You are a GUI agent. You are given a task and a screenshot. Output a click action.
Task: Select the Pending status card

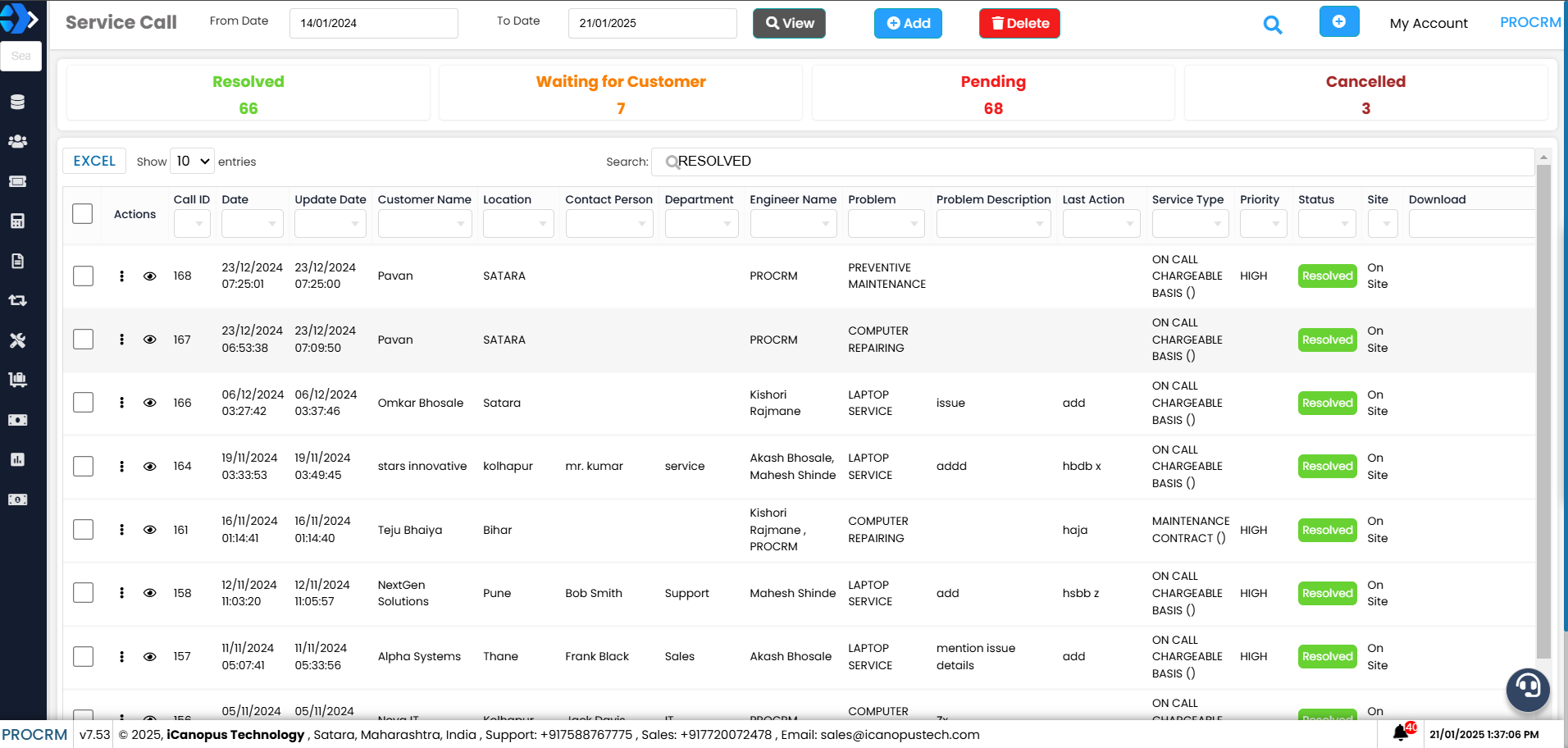[992, 93]
